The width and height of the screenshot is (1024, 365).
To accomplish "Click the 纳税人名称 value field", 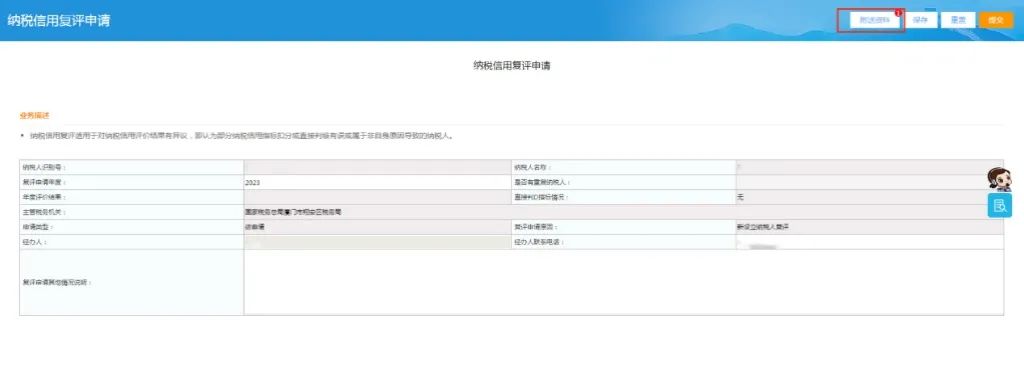I will pos(869,167).
